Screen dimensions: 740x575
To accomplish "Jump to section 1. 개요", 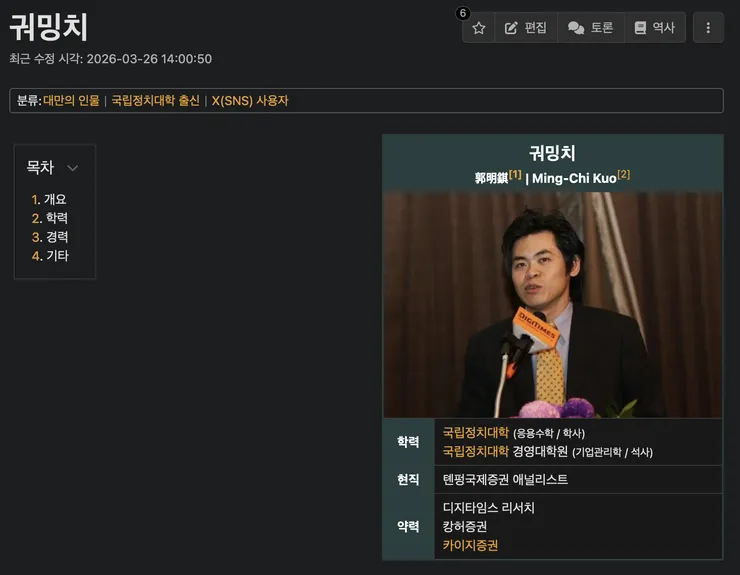I will [49, 199].
